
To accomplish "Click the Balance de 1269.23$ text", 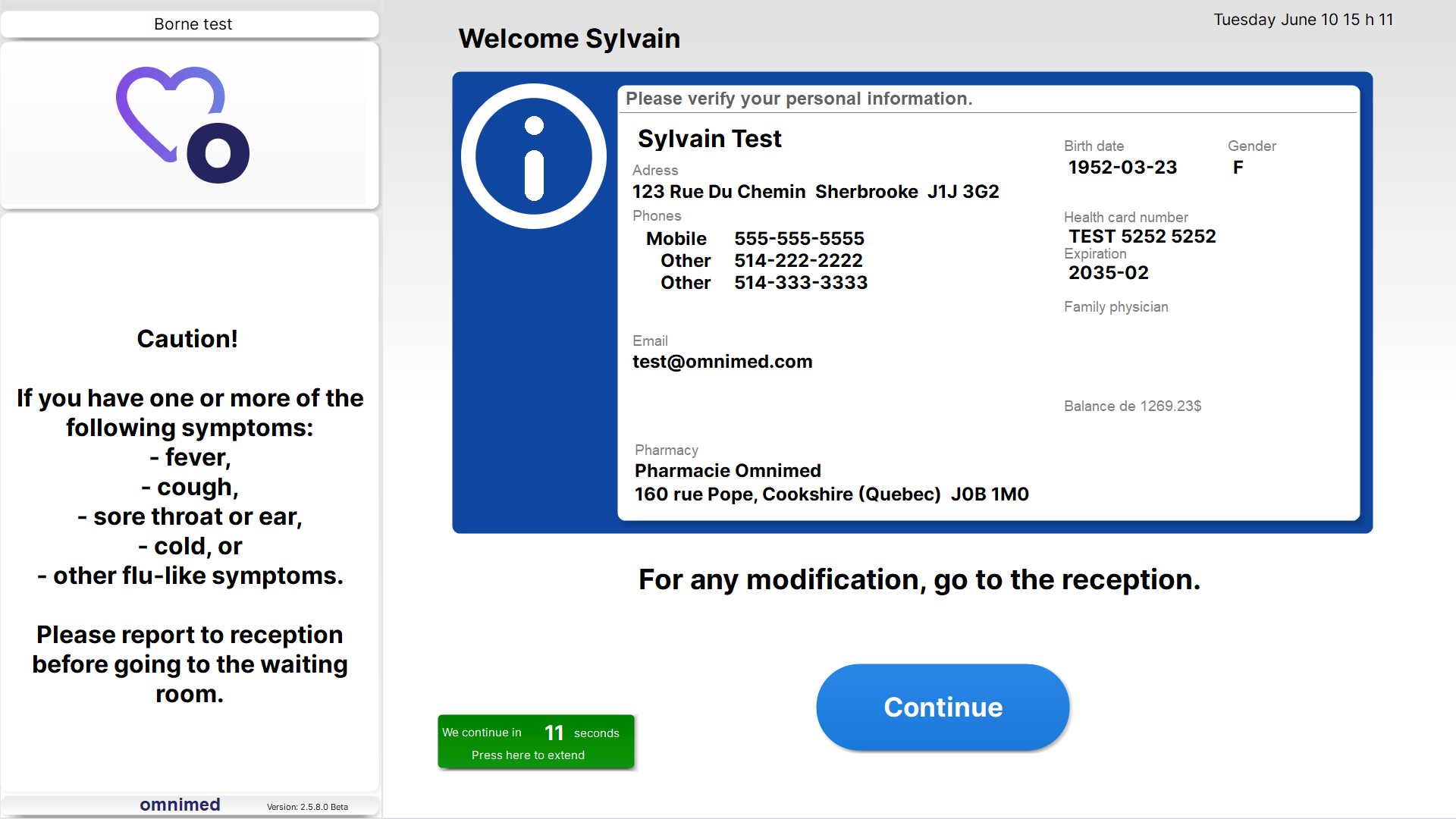I will tap(1132, 406).
